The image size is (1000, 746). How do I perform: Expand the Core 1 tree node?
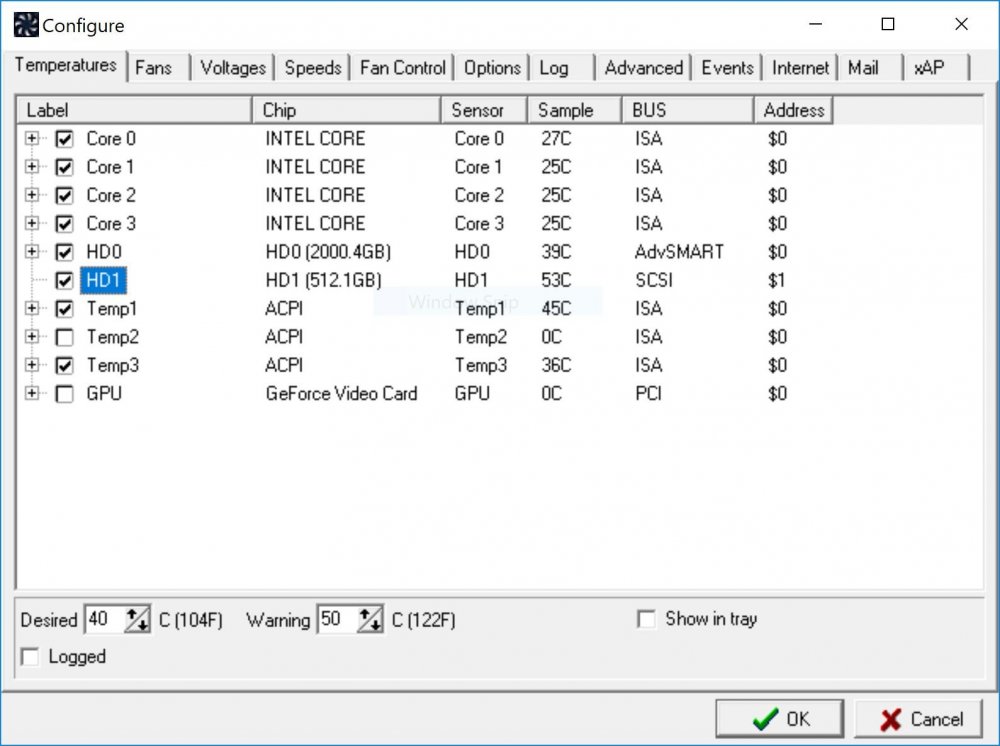[31, 166]
